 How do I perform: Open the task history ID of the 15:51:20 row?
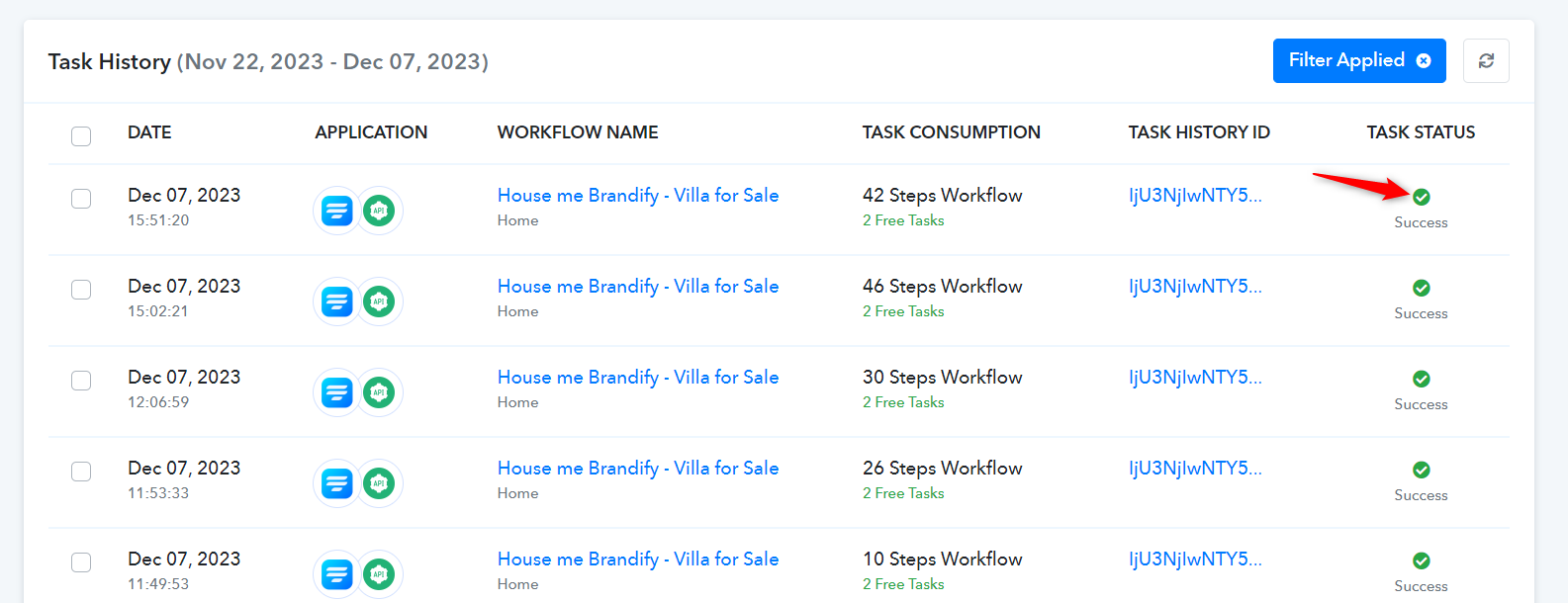1195,195
